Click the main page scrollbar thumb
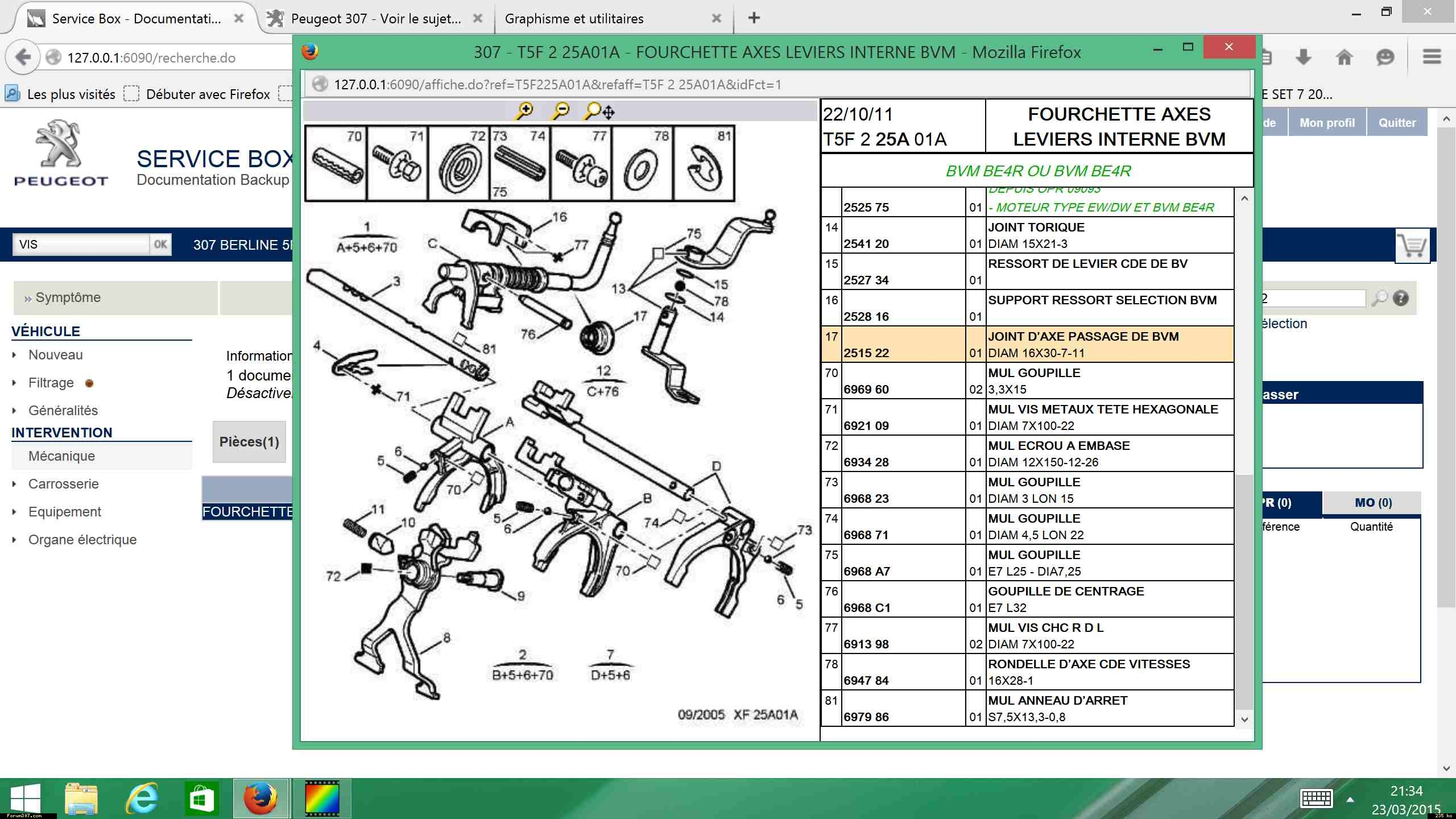Image resolution: width=1456 pixels, height=819 pixels. pyautogui.click(x=1446, y=367)
